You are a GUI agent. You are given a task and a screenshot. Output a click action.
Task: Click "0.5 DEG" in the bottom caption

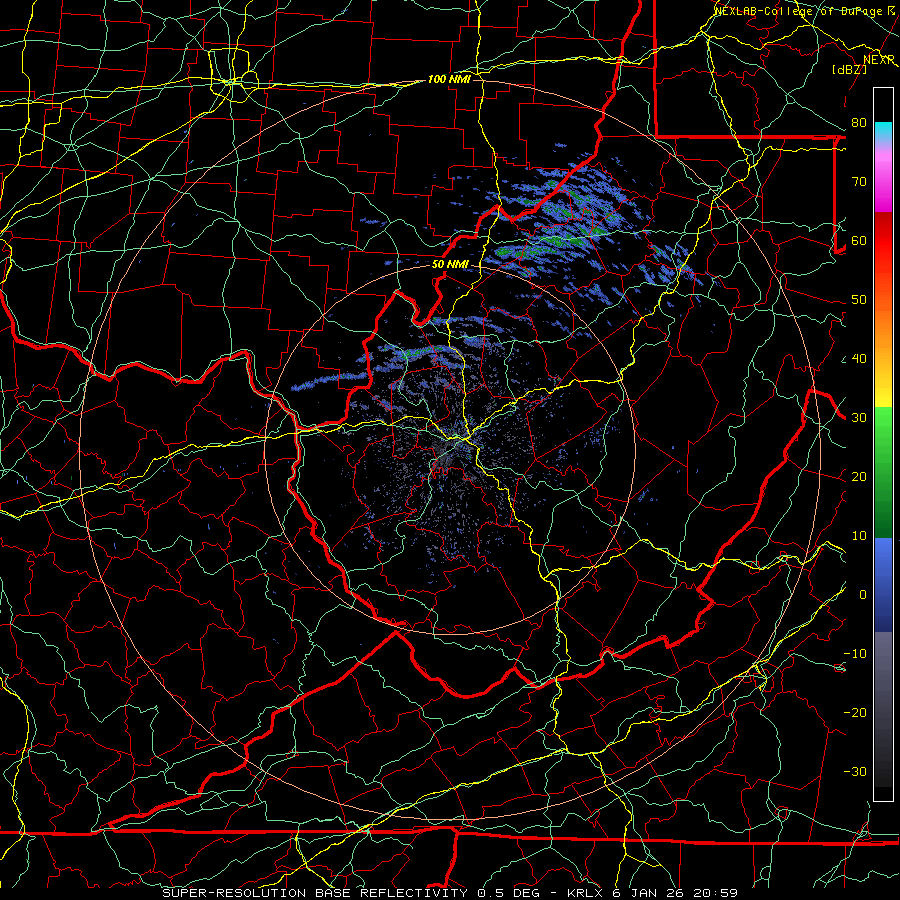pyautogui.click(x=509, y=893)
